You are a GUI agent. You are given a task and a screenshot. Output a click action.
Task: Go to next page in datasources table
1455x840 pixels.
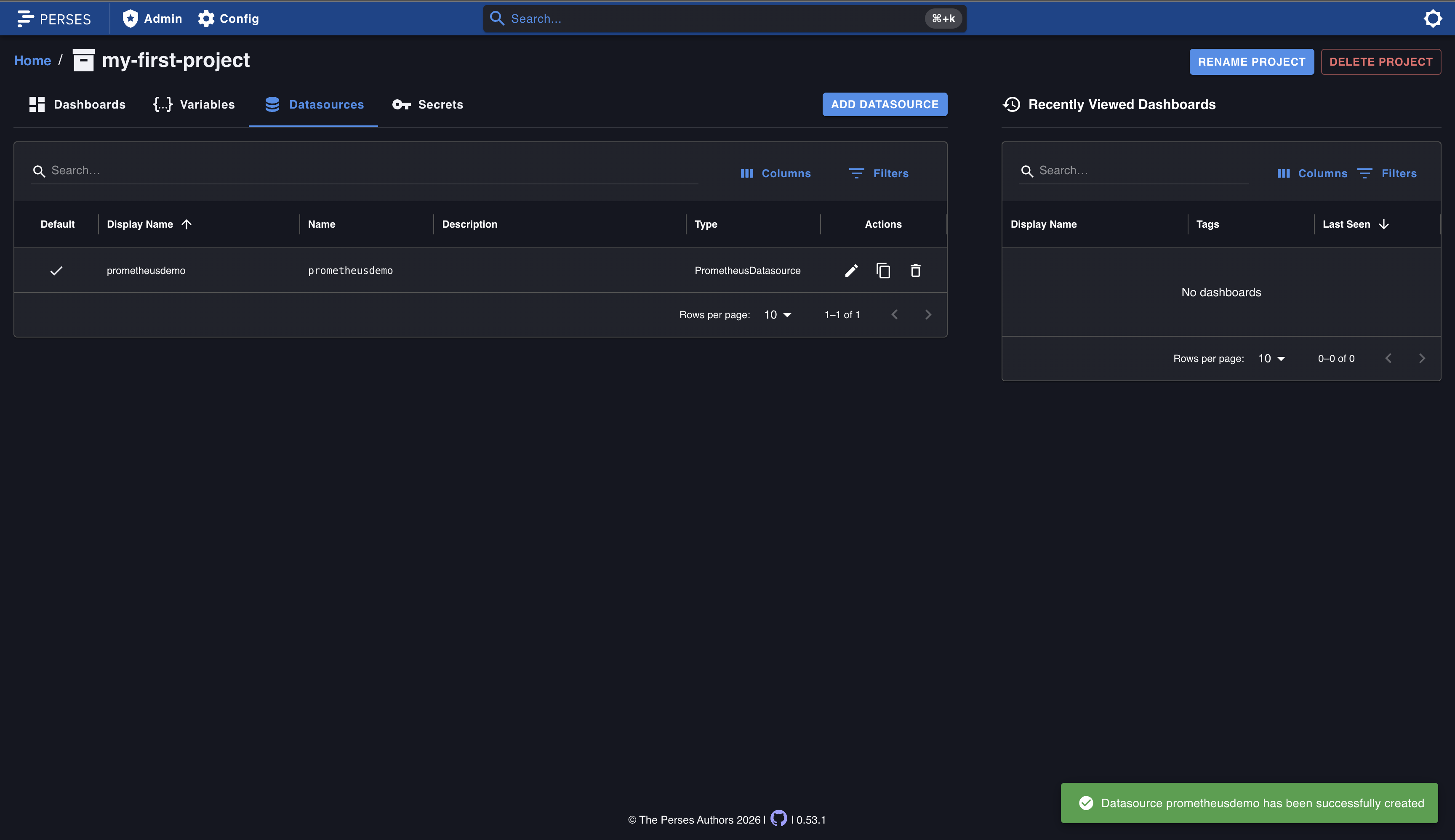click(928, 315)
